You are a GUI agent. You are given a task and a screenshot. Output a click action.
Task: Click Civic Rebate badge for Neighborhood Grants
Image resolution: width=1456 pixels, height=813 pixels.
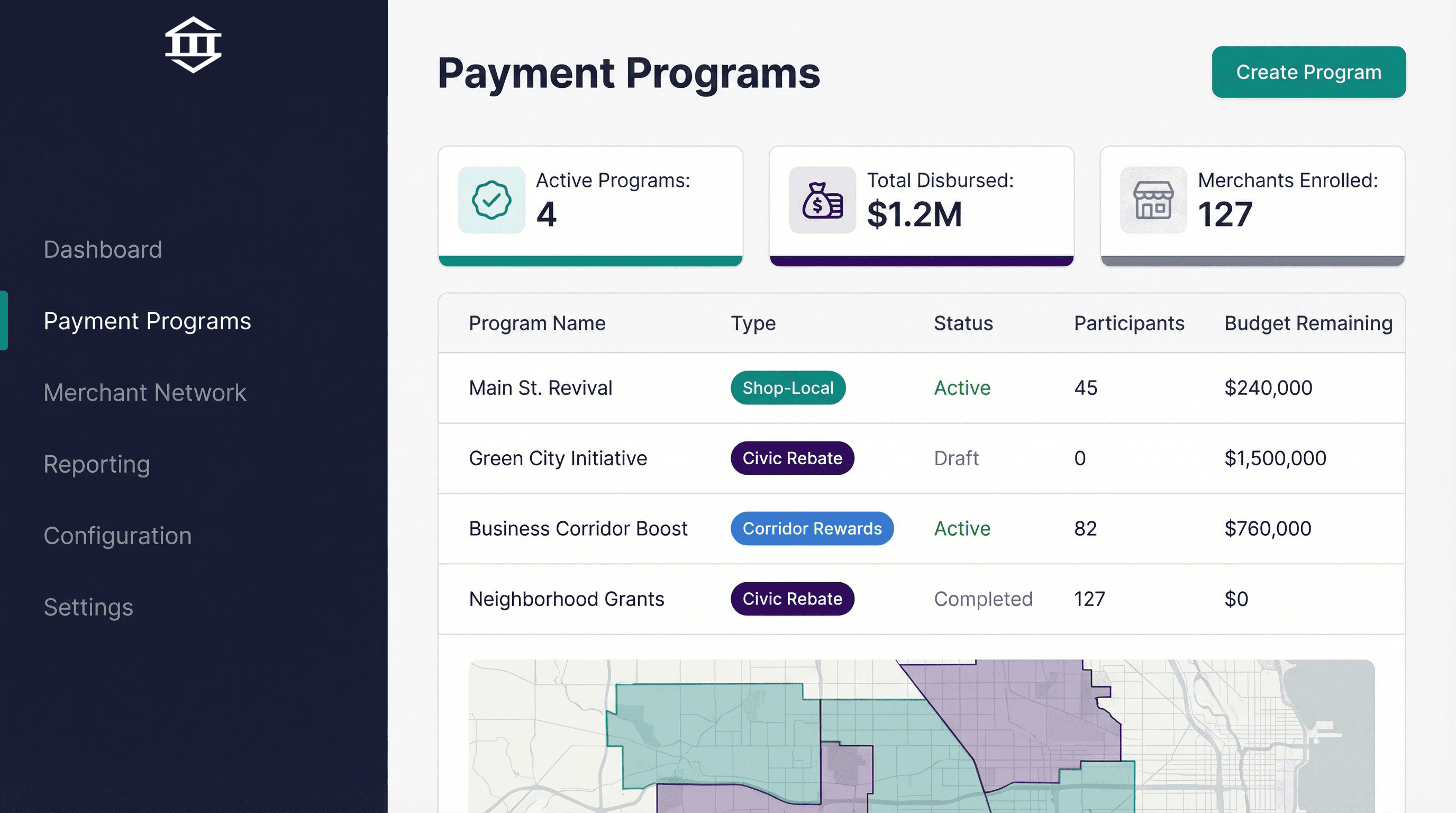[793, 599]
